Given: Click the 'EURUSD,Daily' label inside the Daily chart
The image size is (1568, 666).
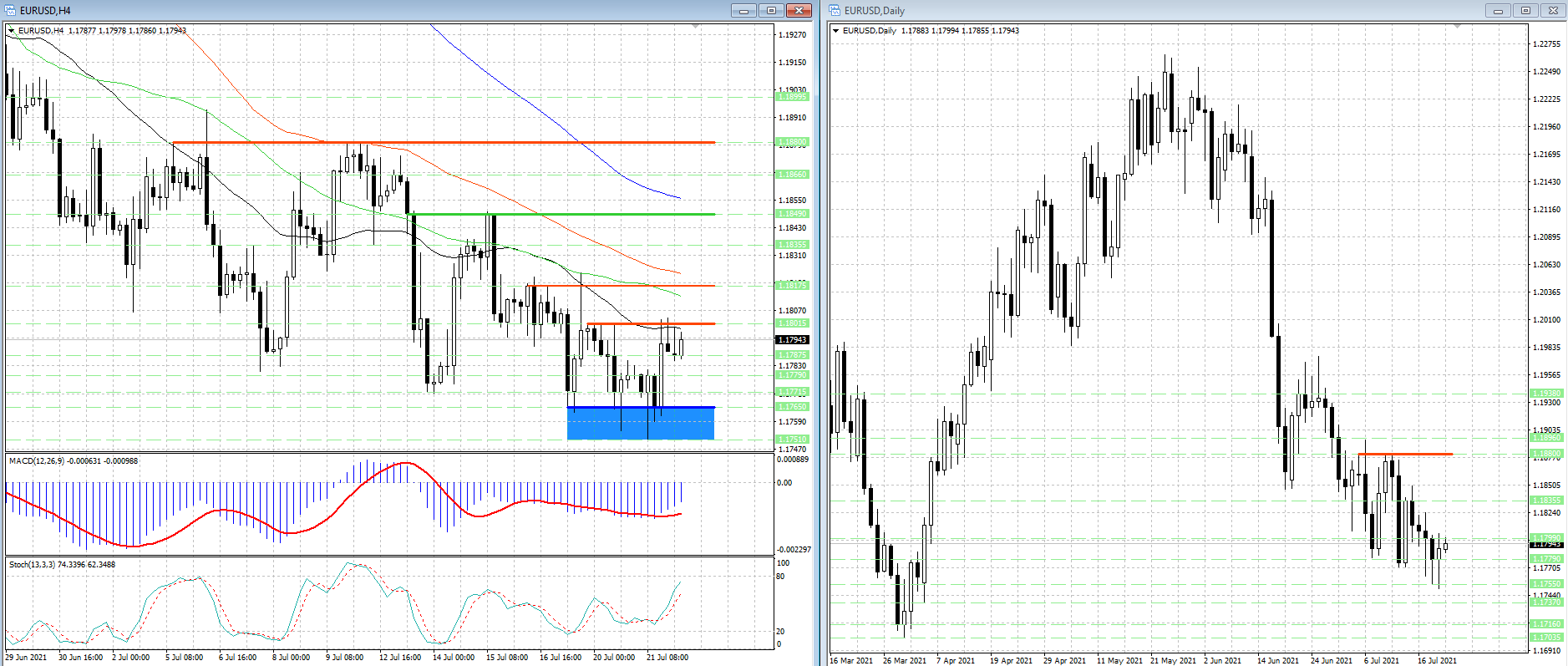Looking at the screenshot, I should [x=870, y=31].
